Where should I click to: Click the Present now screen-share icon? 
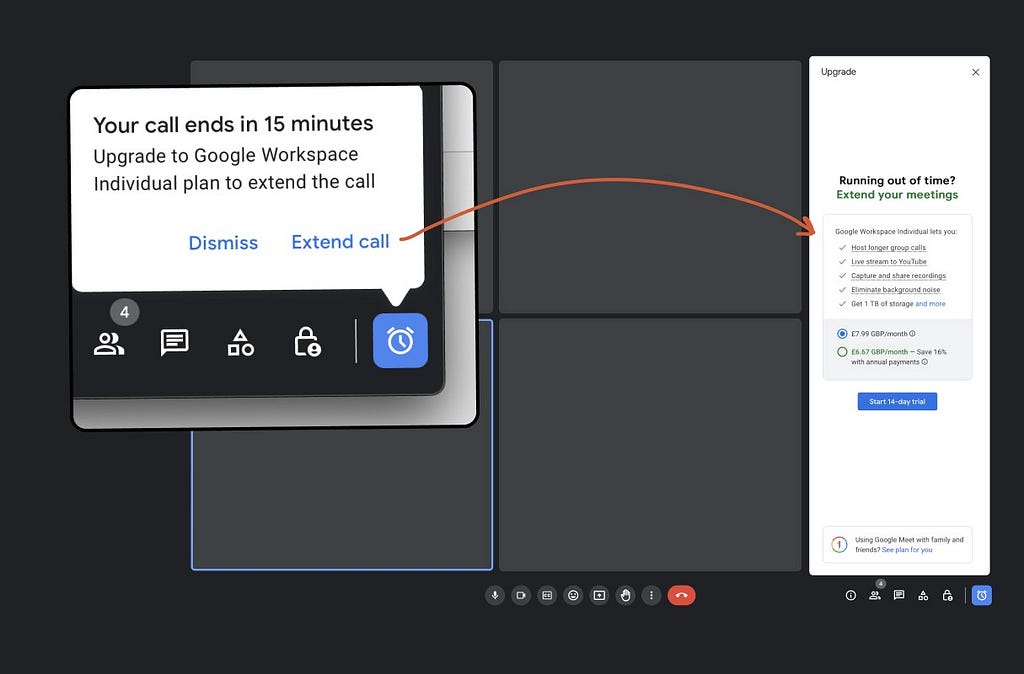600,595
